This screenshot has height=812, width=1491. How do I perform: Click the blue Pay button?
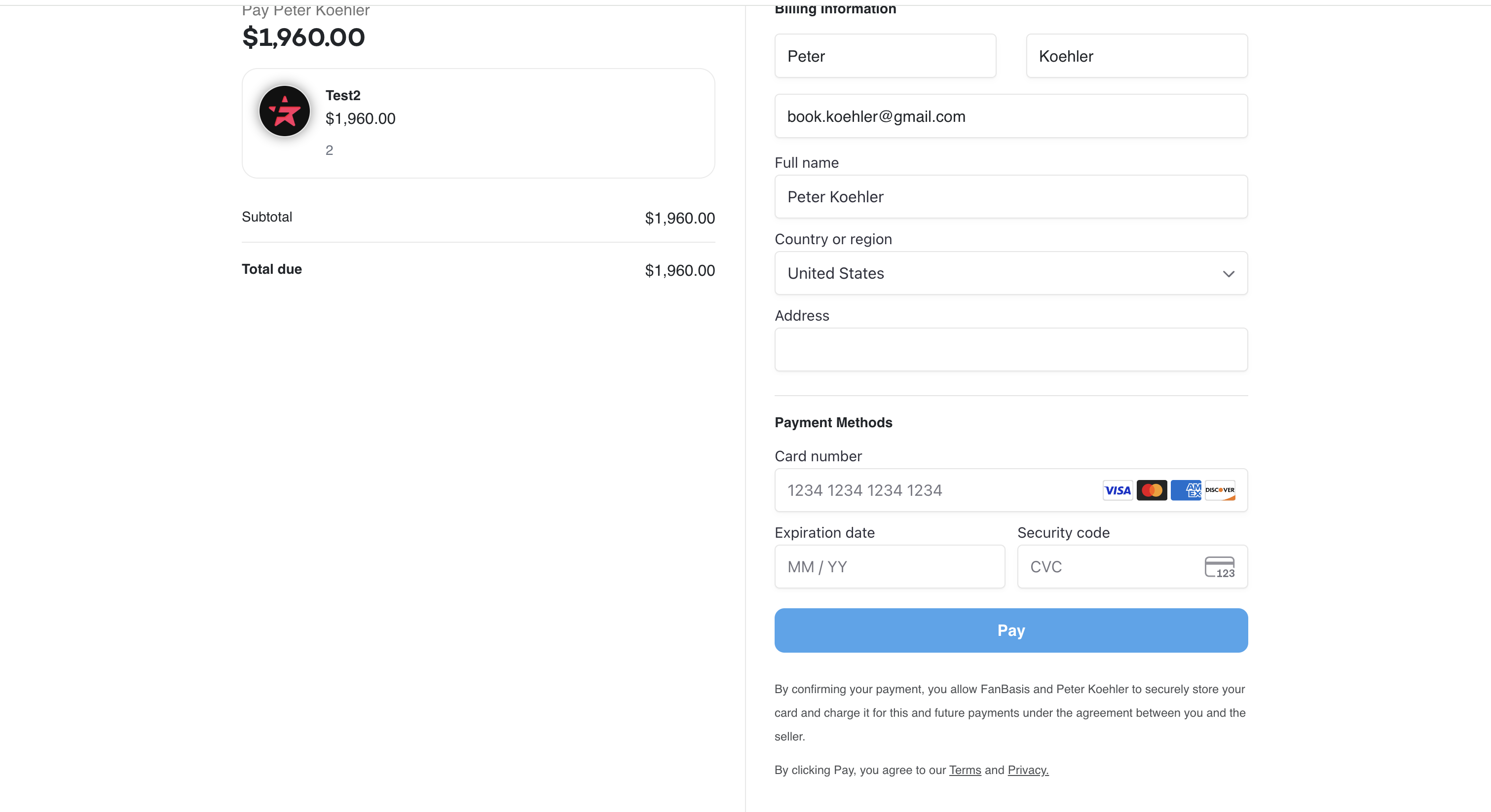point(1010,630)
